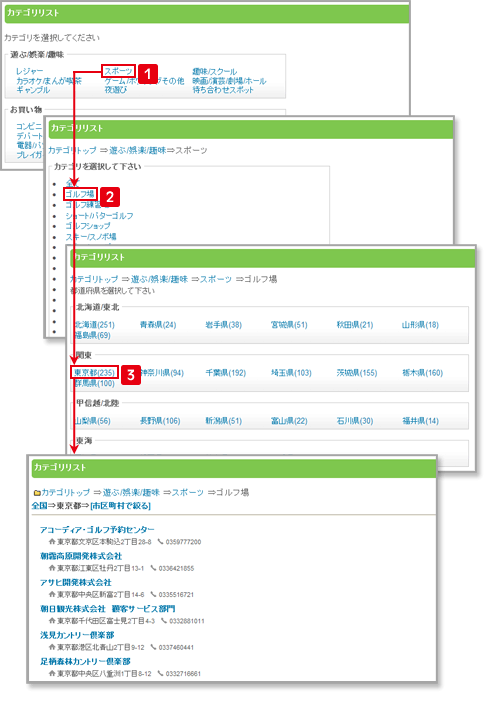This screenshot has width=500, height=703.
Task: Select ゴルフ場 from the sports list
Action: (x=80, y=194)
